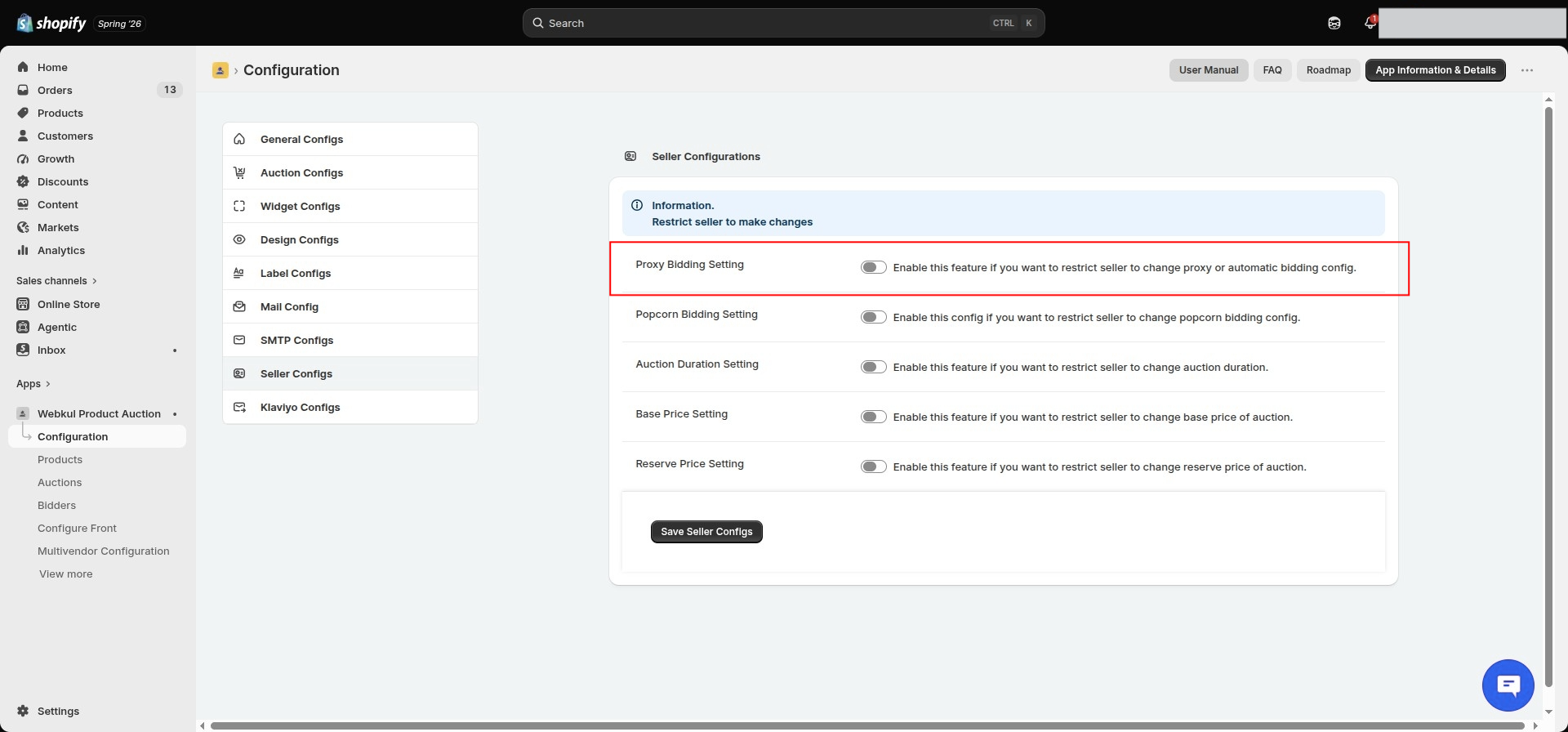The height and width of the screenshot is (732, 1568).
Task: Click the Discounts badge icon
Action: (23, 181)
